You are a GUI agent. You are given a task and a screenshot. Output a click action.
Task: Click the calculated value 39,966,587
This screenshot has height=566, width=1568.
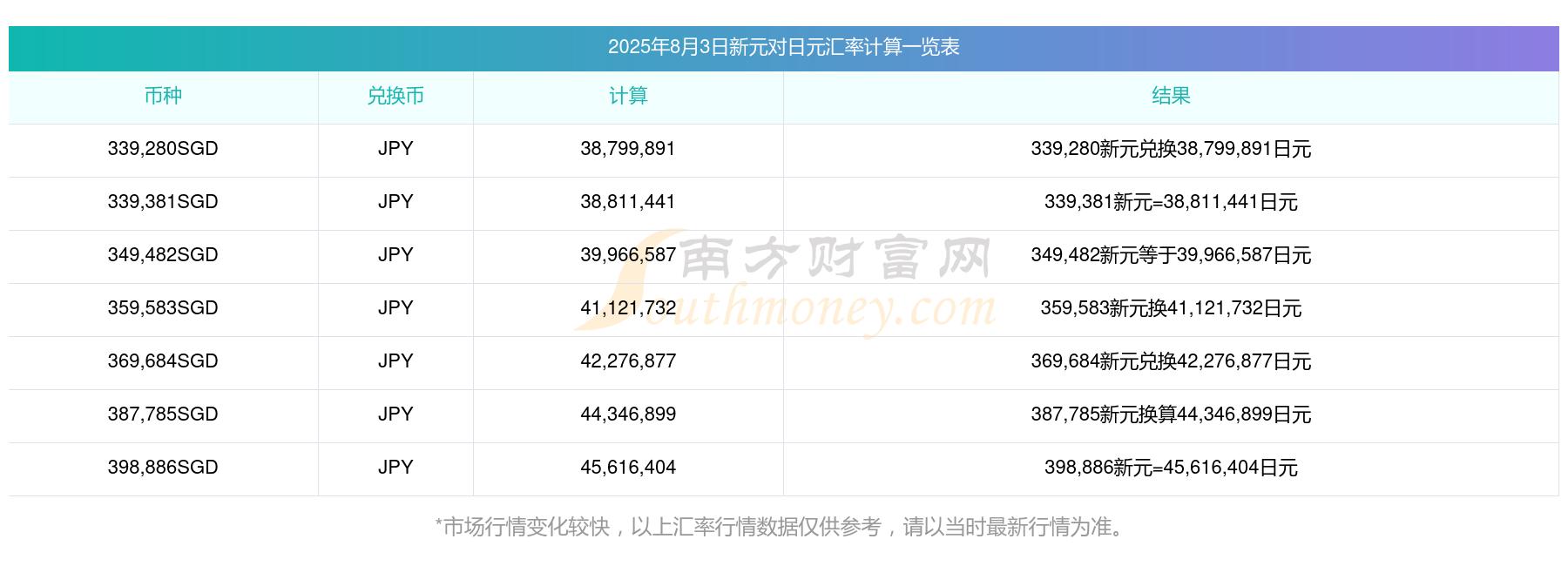pyautogui.click(x=628, y=255)
